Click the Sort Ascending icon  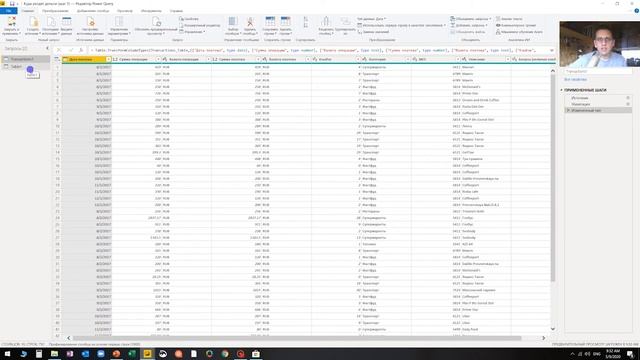point(306,19)
